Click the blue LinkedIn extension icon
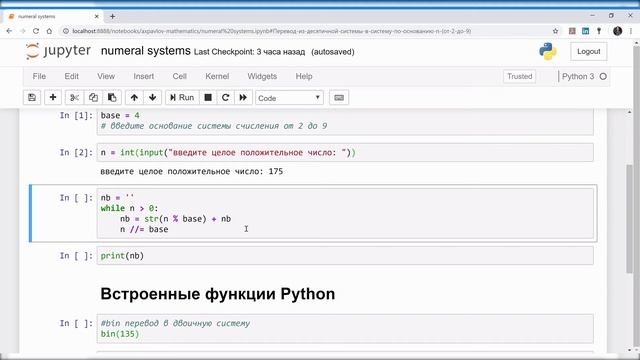The image size is (640, 360). pyautogui.click(x=585, y=31)
